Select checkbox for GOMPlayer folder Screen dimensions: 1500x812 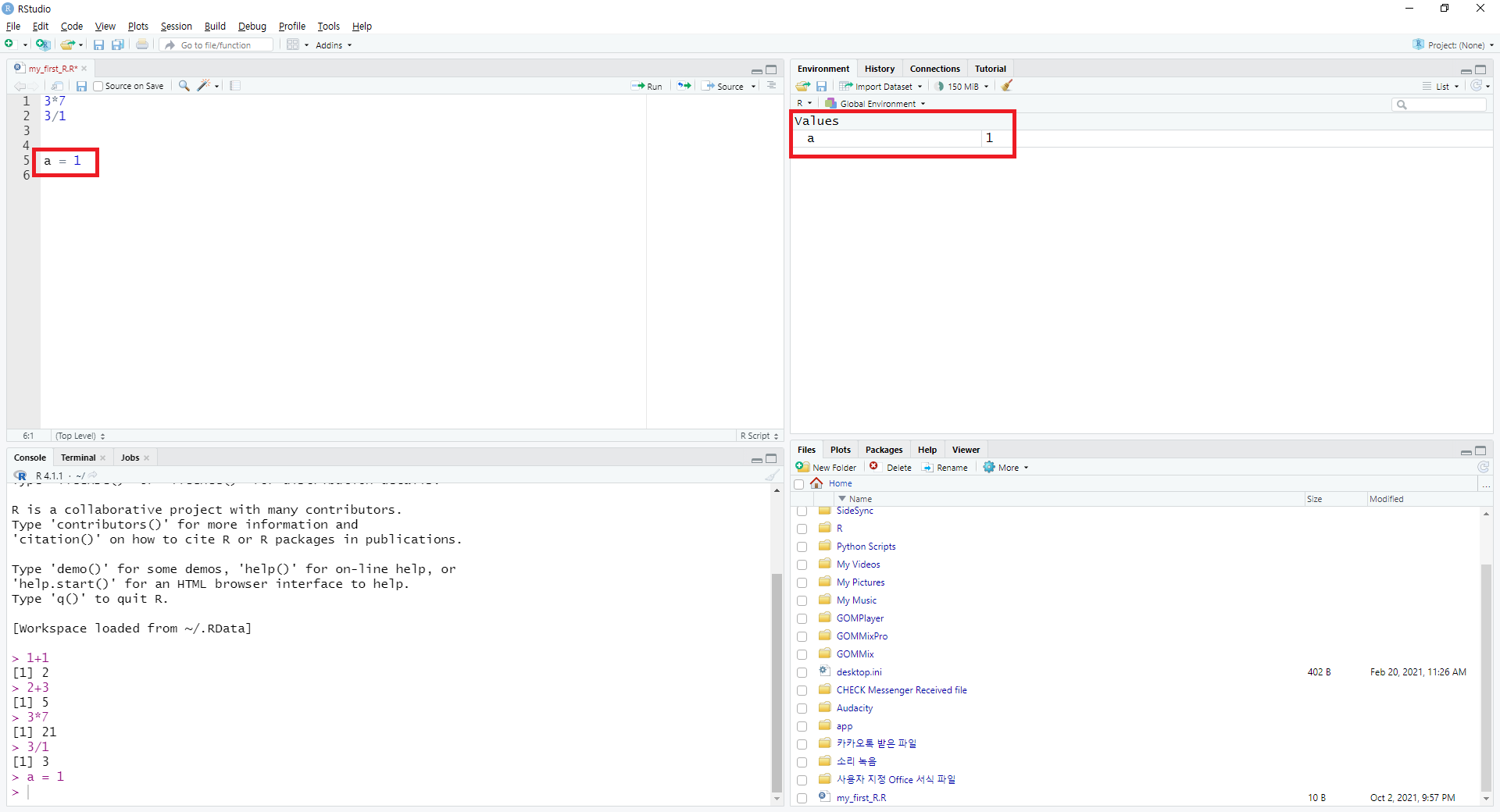(802, 618)
